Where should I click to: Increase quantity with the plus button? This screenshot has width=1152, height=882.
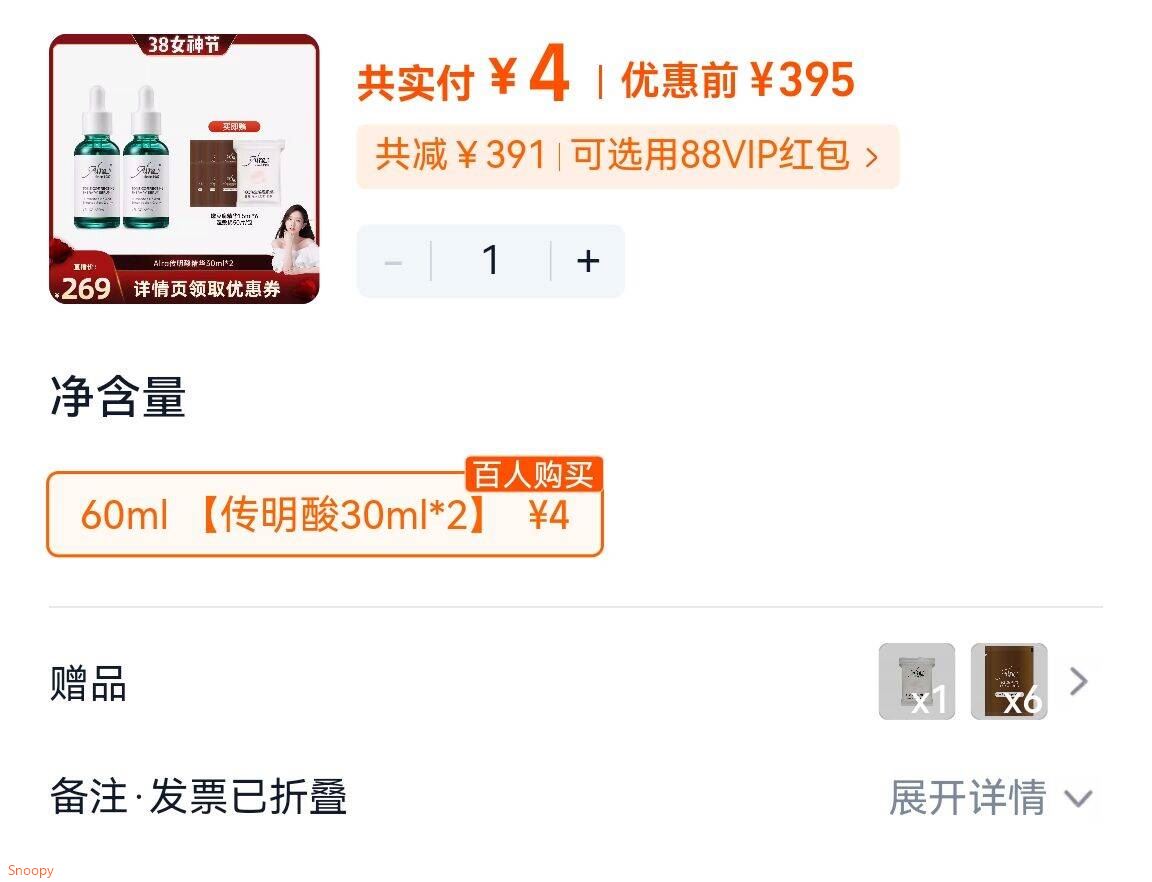588,261
